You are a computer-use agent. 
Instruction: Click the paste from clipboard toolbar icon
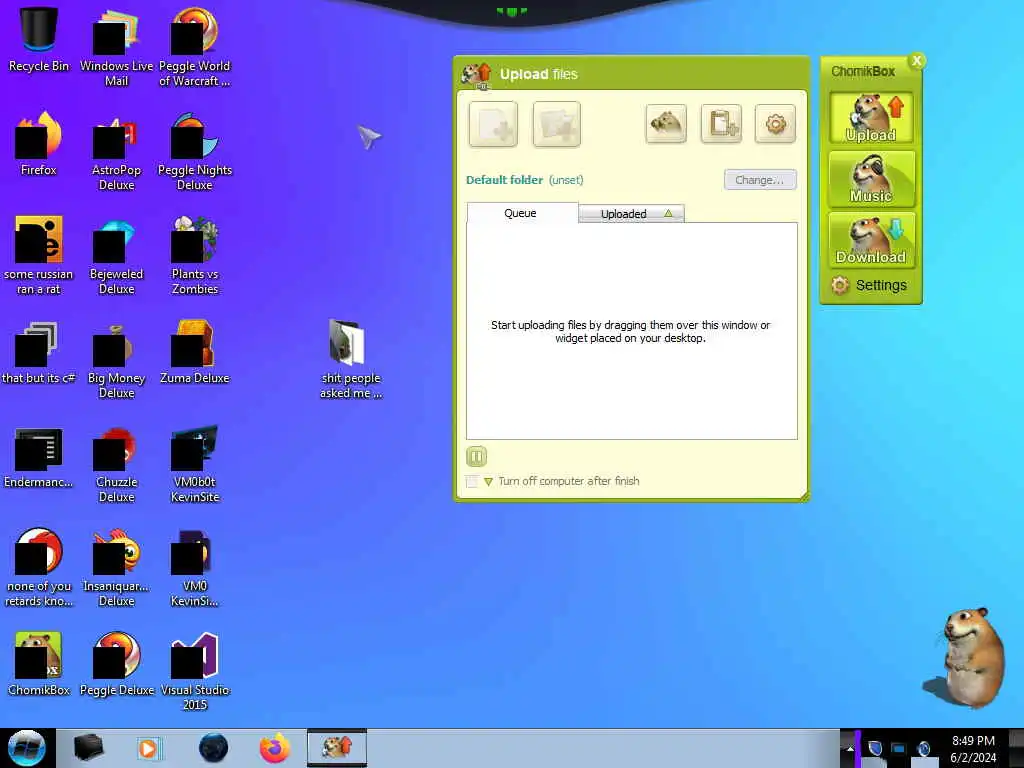pos(721,123)
